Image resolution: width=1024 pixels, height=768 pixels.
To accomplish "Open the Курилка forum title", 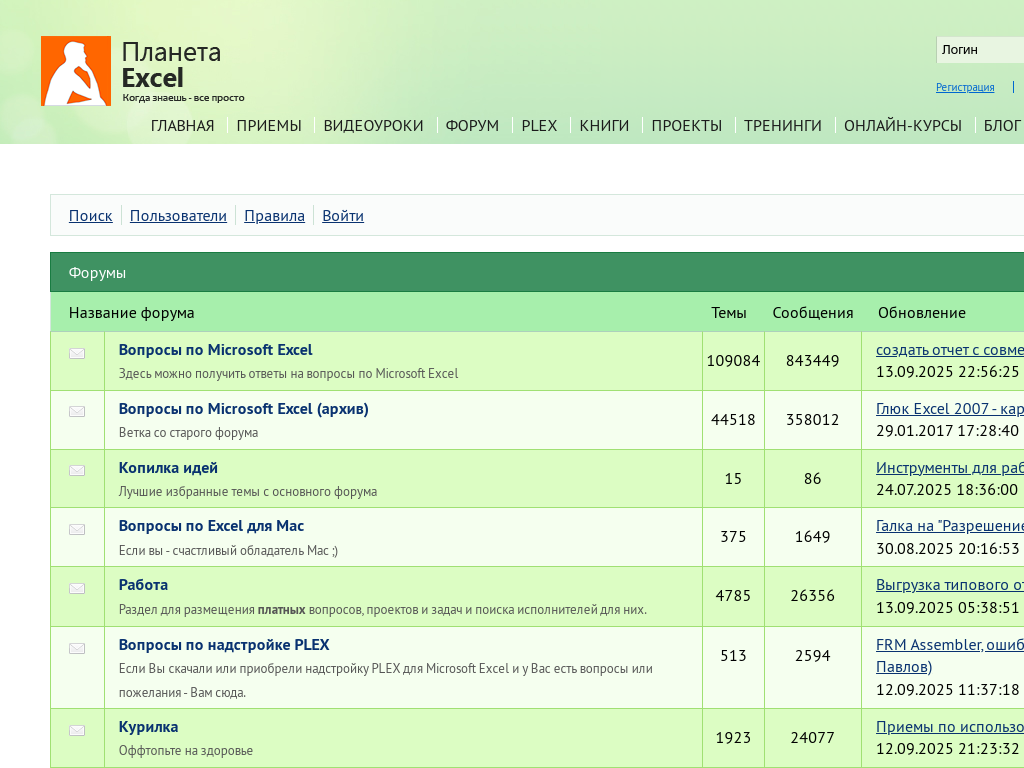I will pos(148,727).
